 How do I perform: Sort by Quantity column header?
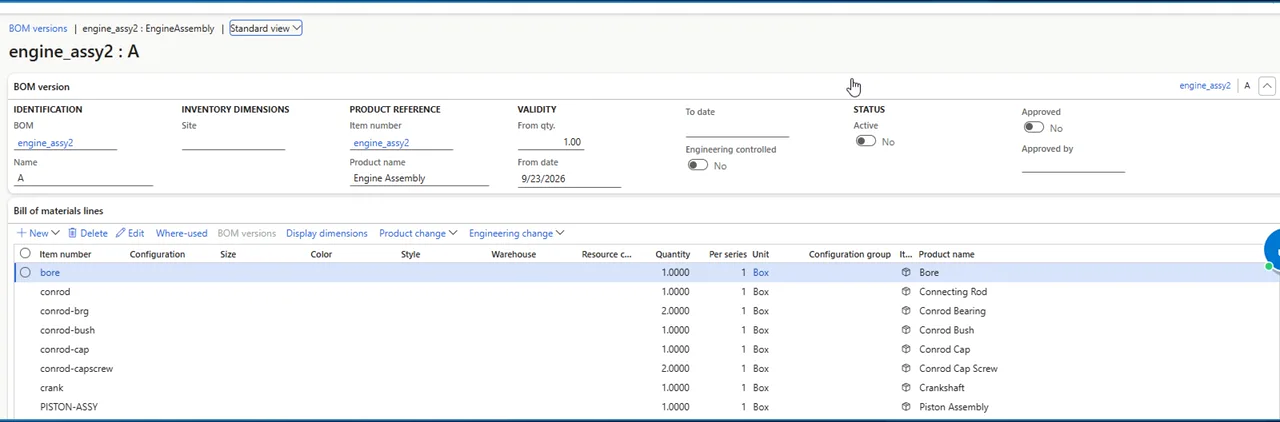[x=672, y=254]
